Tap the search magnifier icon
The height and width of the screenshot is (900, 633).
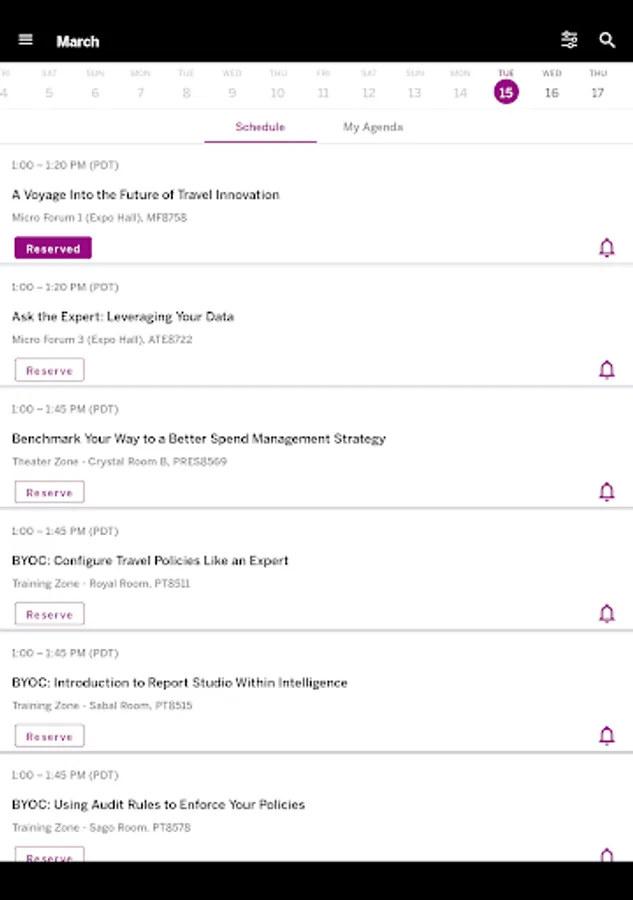(607, 40)
